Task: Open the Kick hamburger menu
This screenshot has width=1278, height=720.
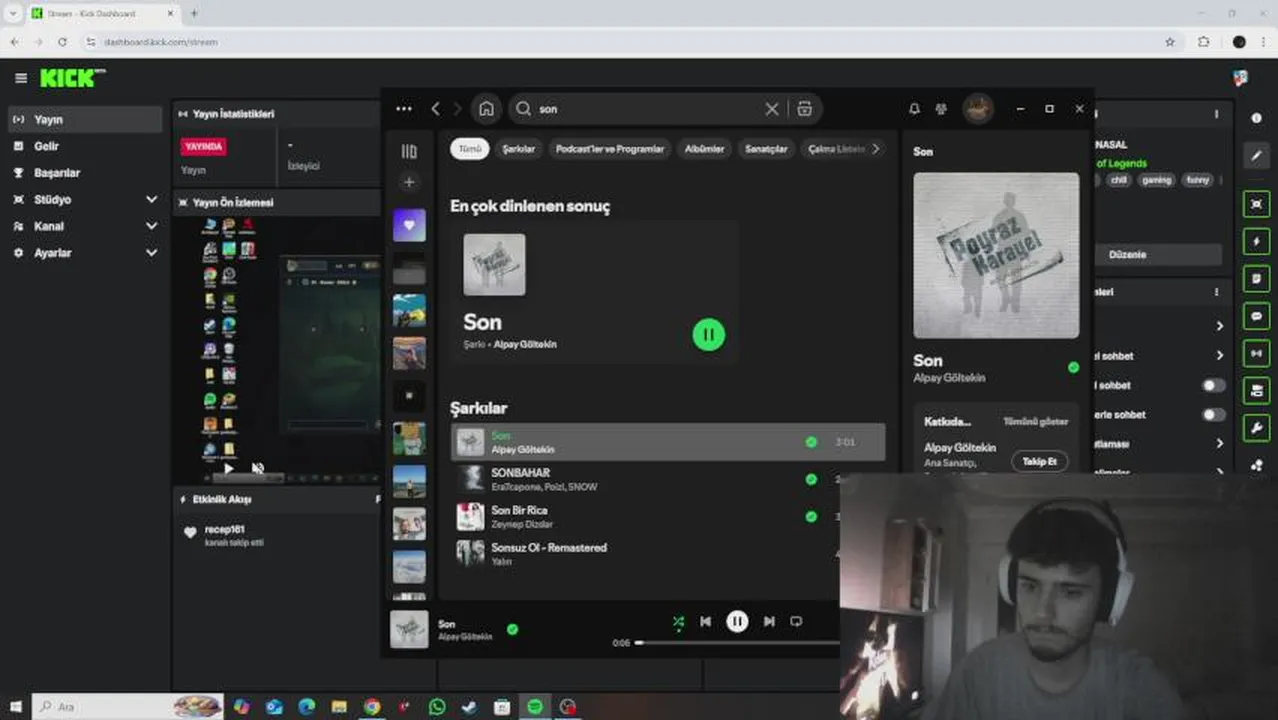Action: (x=20, y=78)
